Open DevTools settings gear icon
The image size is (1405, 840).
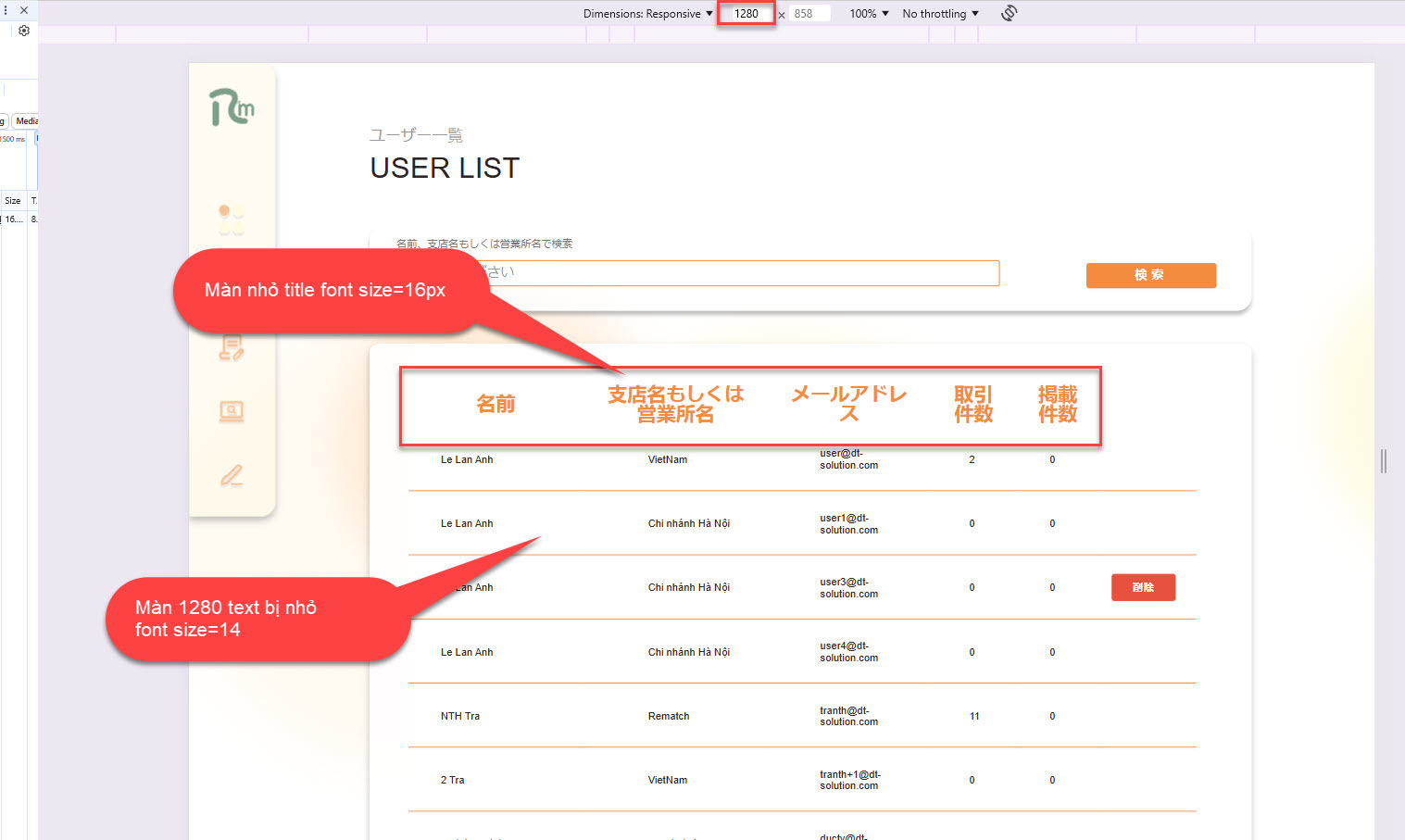(24, 31)
